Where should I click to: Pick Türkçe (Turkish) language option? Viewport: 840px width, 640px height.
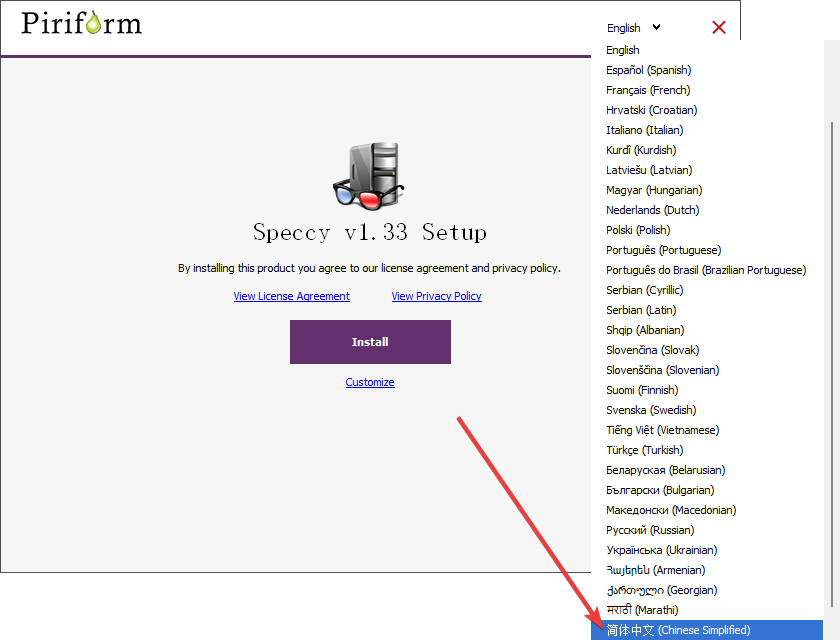click(707, 450)
